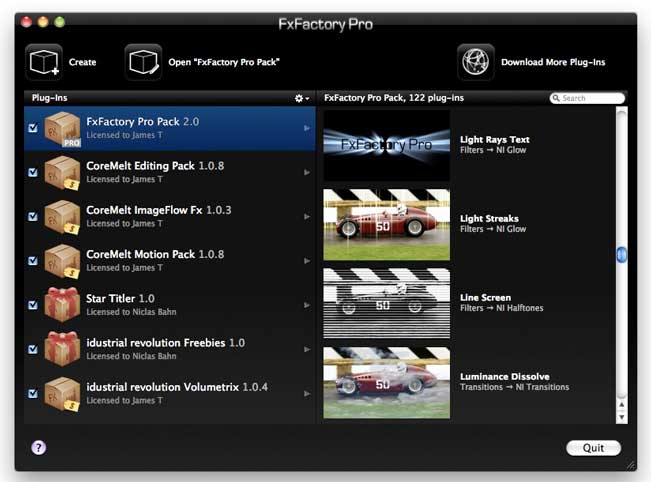Toggle the CoreMelt ImageFlow Fx checkbox
Image resolution: width=651 pixels, height=482 pixels.
pyautogui.click(x=33, y=216)
